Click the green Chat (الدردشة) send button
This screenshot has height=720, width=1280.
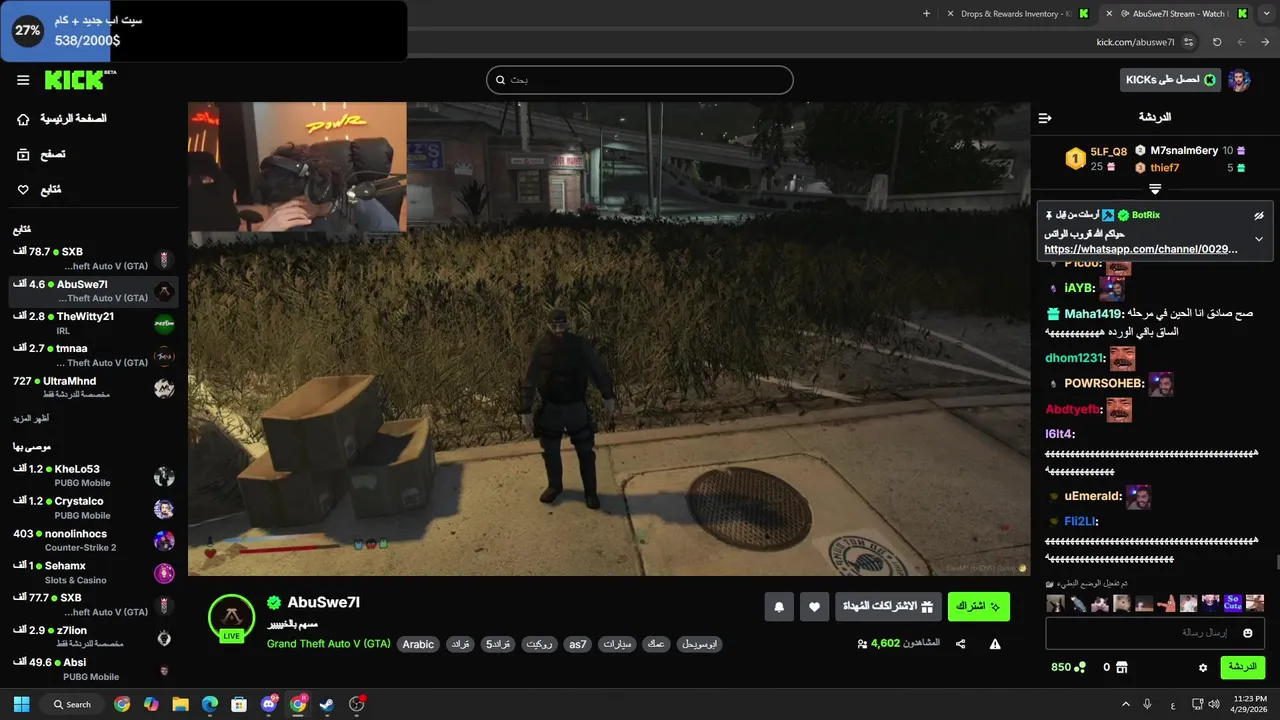click(1242, 667)
